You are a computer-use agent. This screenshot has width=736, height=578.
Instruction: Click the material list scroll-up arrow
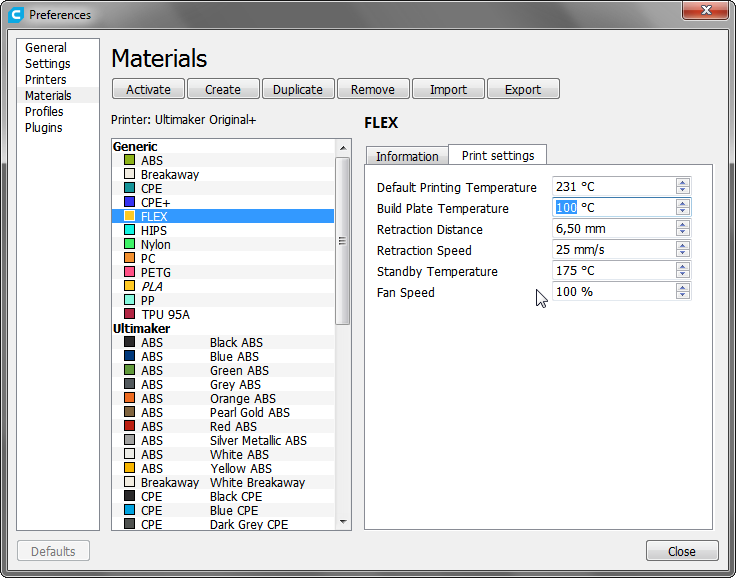[343, 148]
